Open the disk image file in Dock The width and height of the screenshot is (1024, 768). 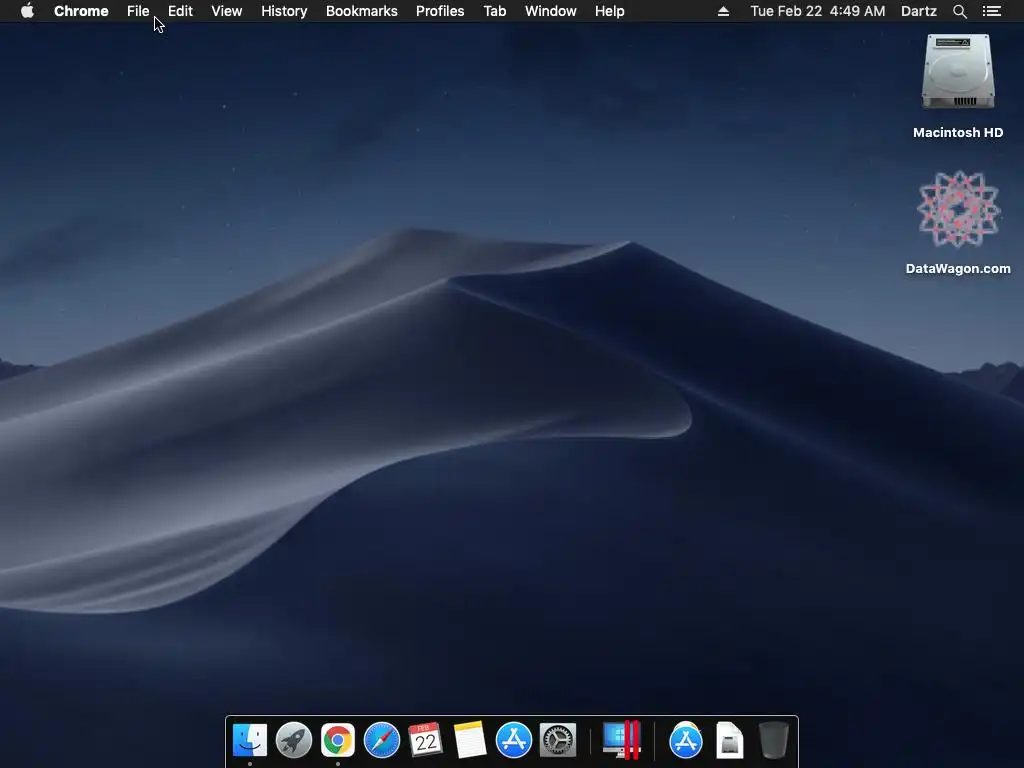(729, 741)
